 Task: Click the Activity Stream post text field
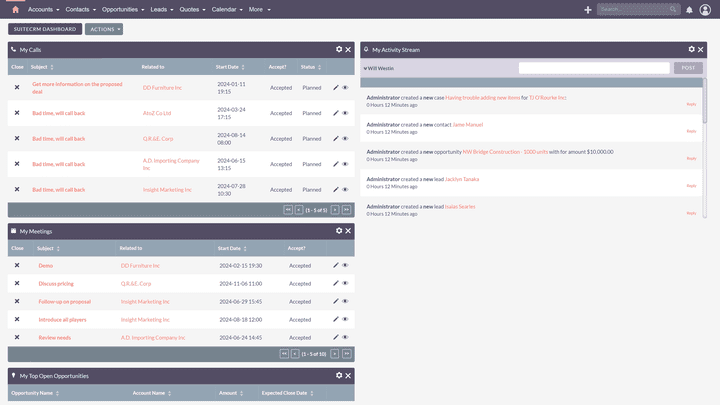point(594,68)
